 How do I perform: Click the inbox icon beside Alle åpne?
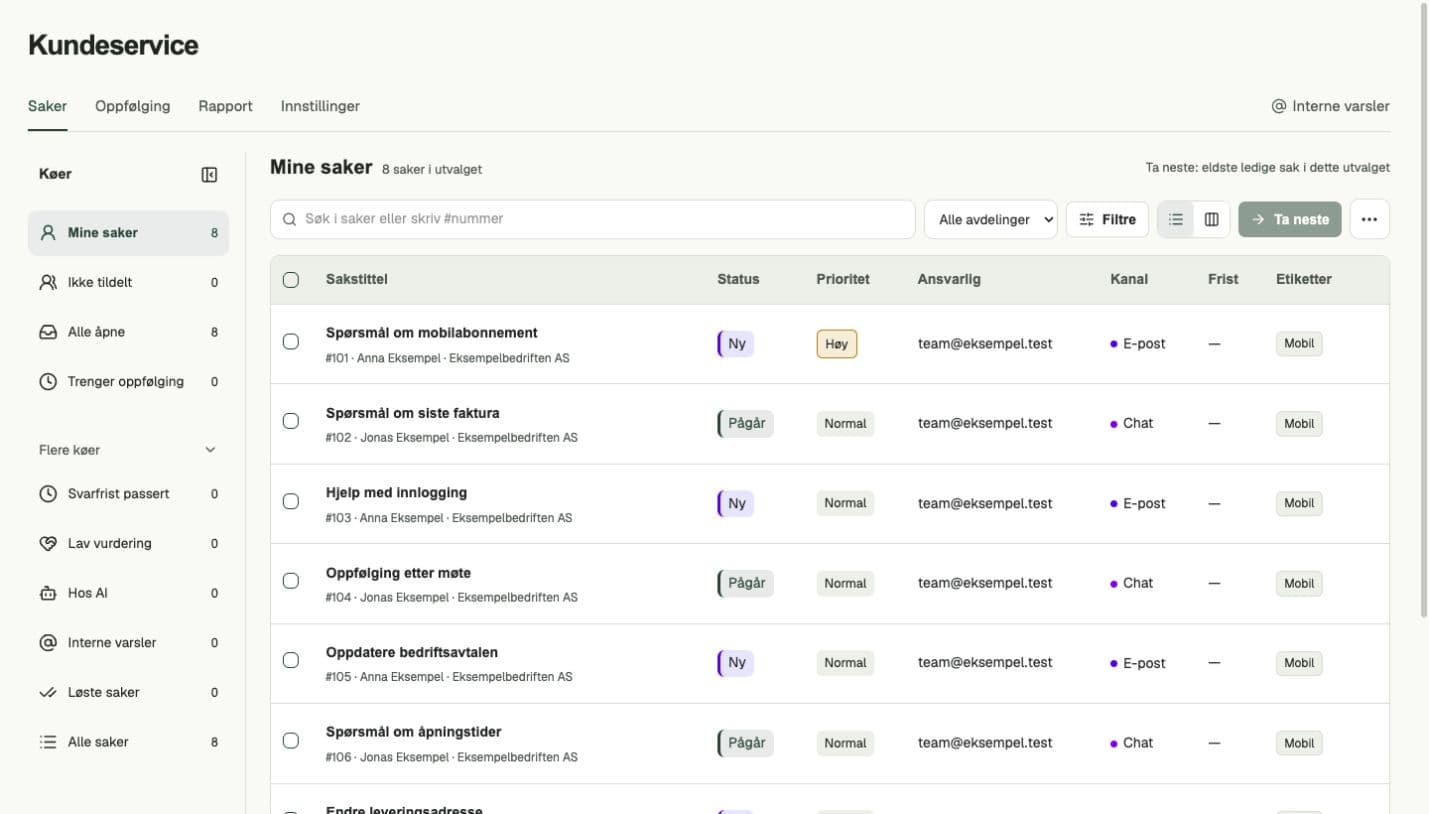48,332
